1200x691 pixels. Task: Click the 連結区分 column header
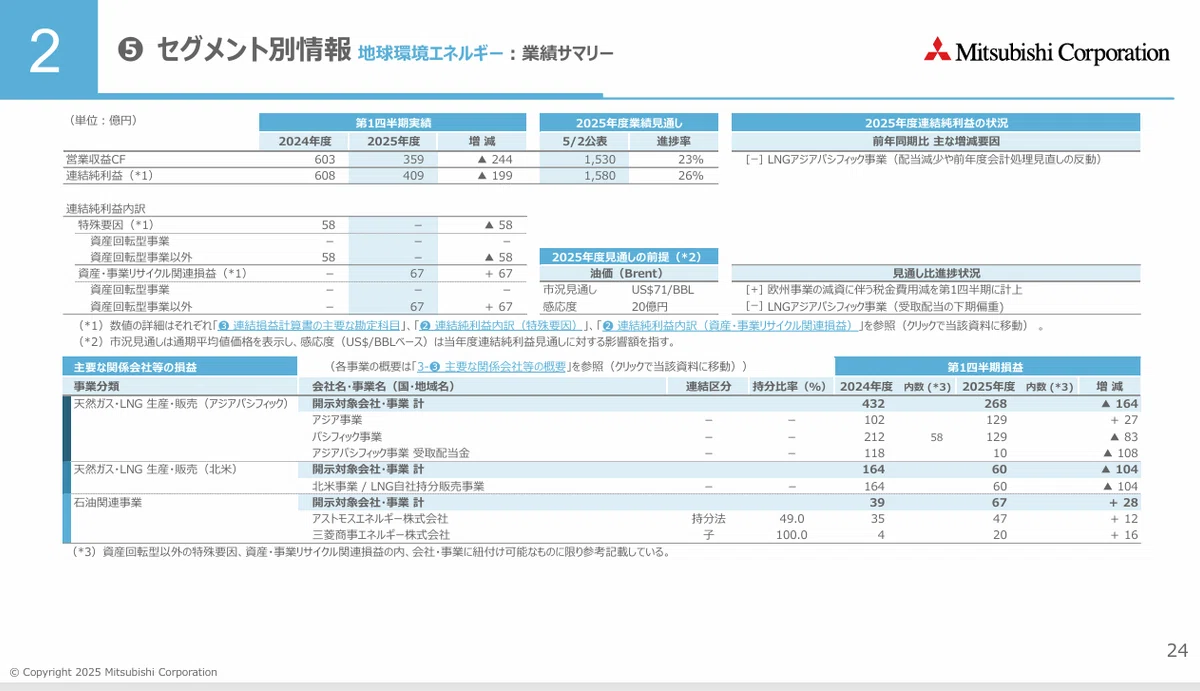(x=708, y=386)
